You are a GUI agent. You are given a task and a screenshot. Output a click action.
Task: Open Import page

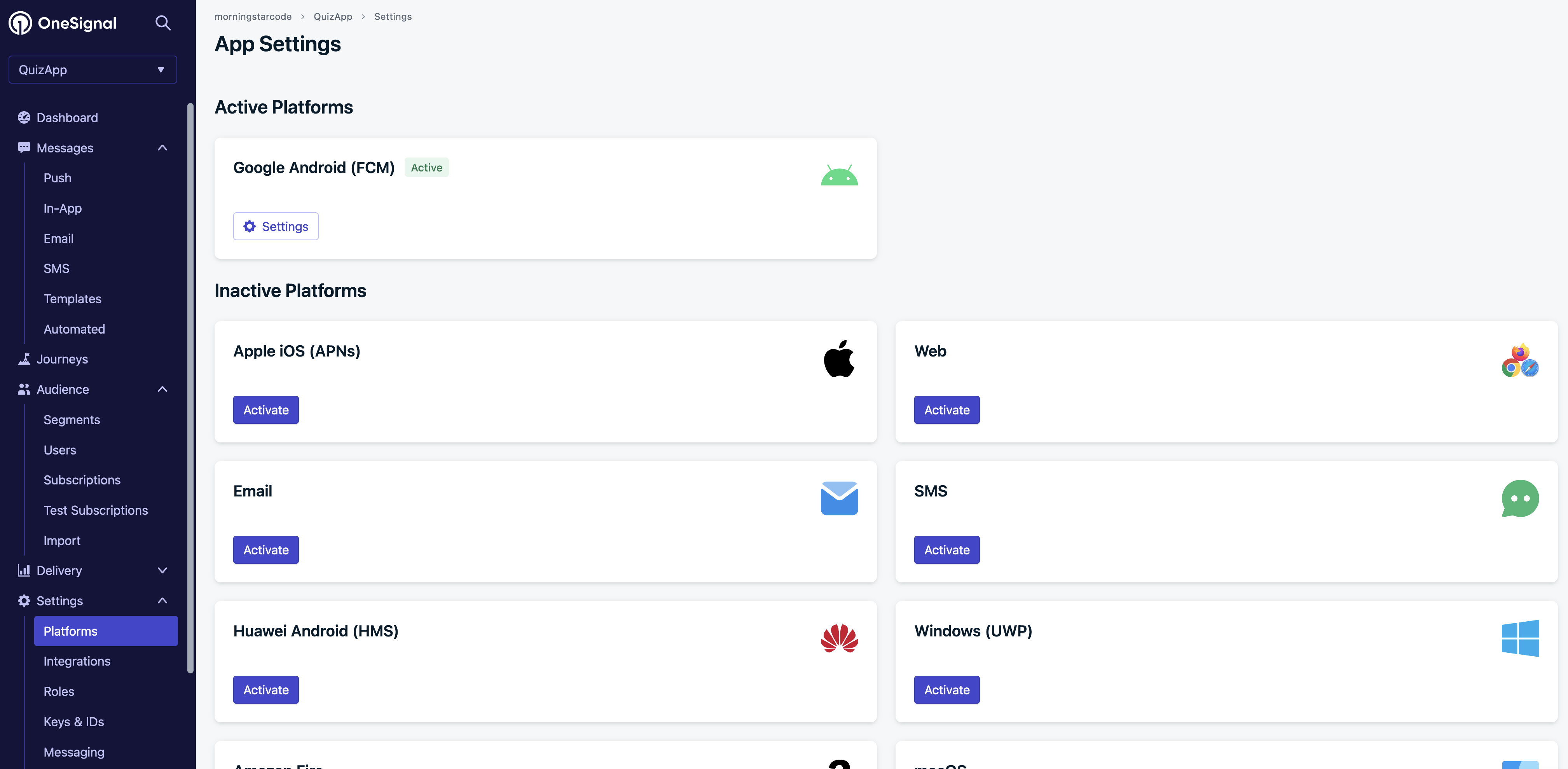click(x=61, y=541)
